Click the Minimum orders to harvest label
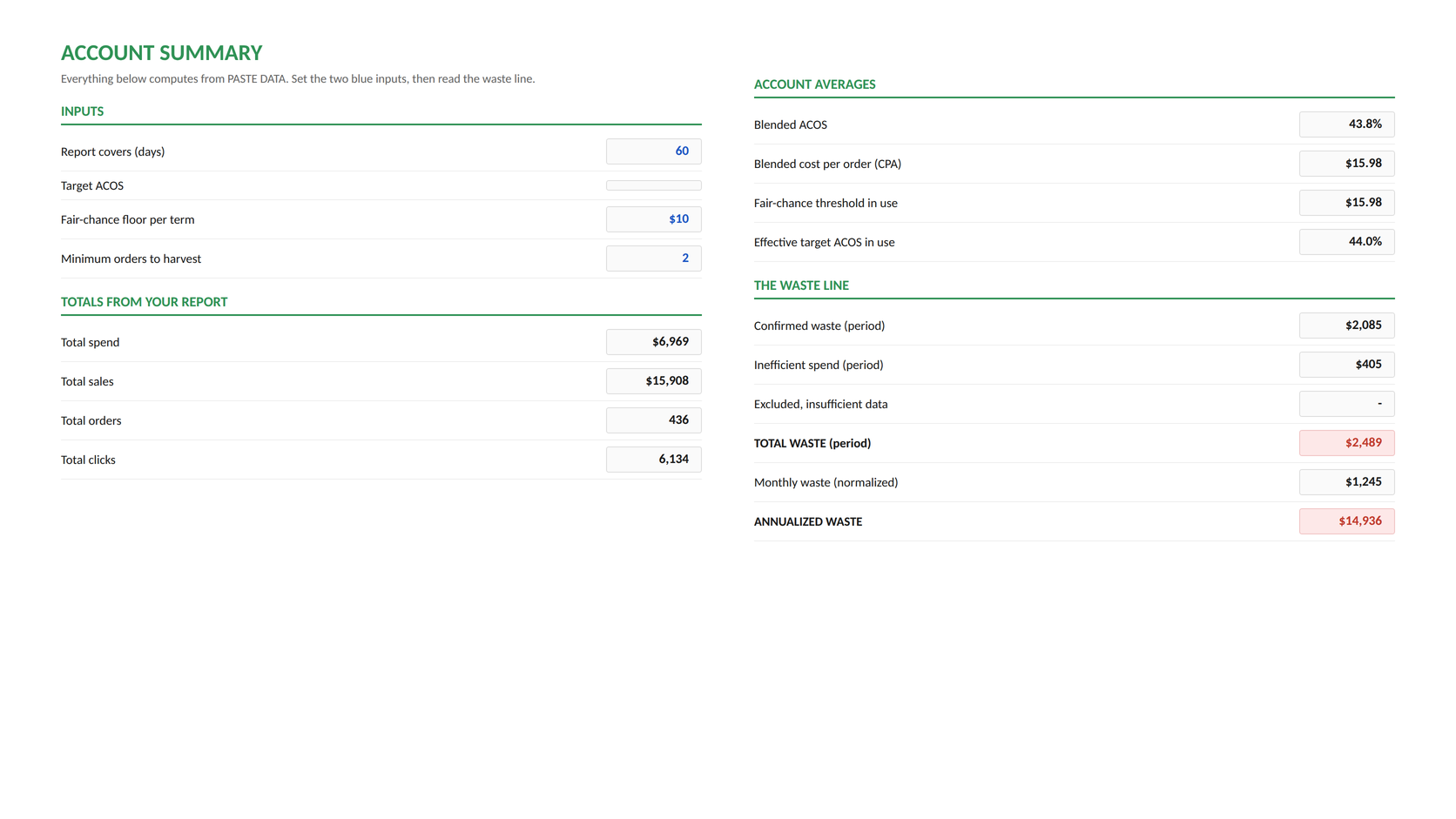 tap(131, 258)
